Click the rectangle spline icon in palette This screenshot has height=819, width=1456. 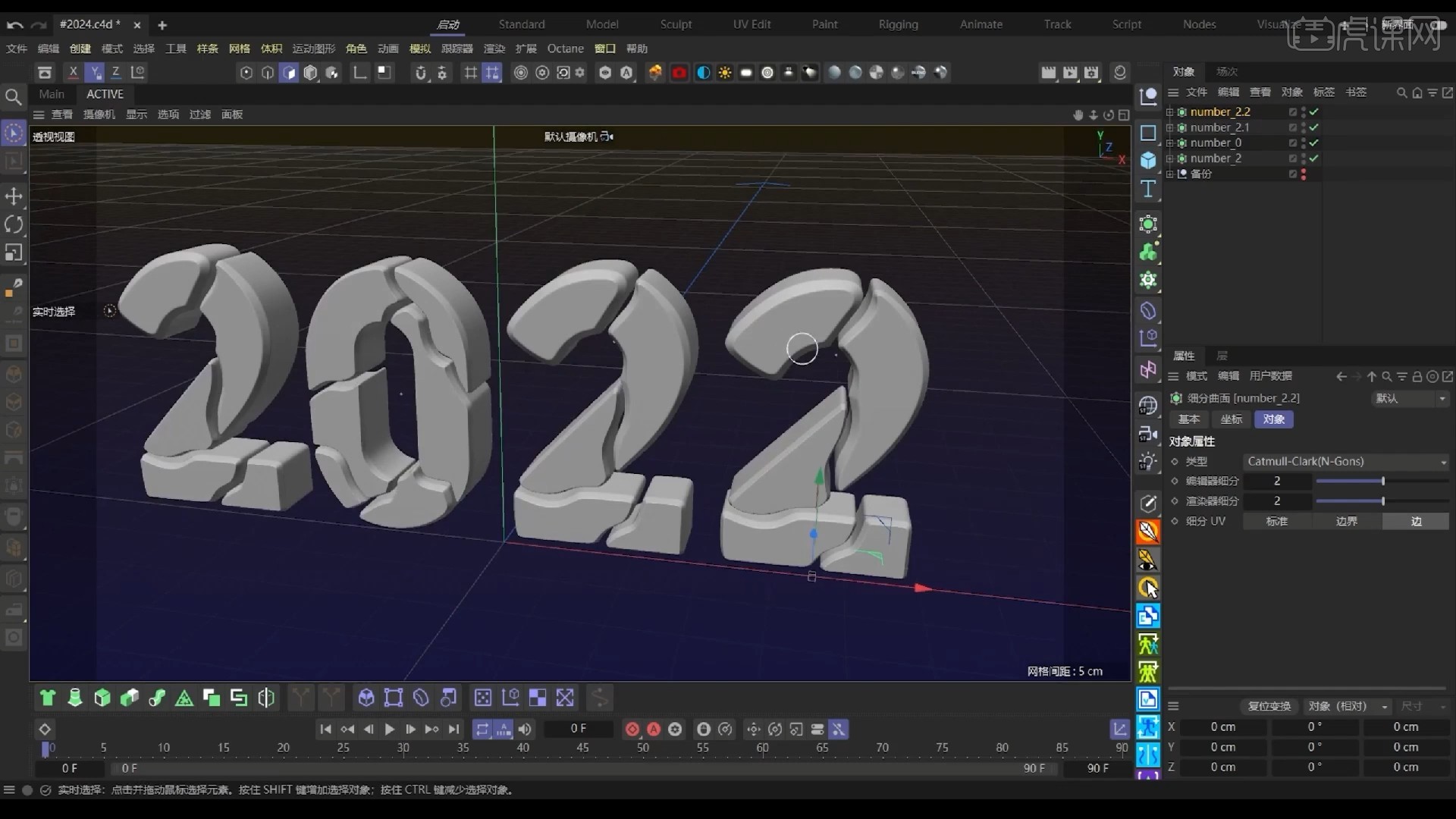point(1148,133)
